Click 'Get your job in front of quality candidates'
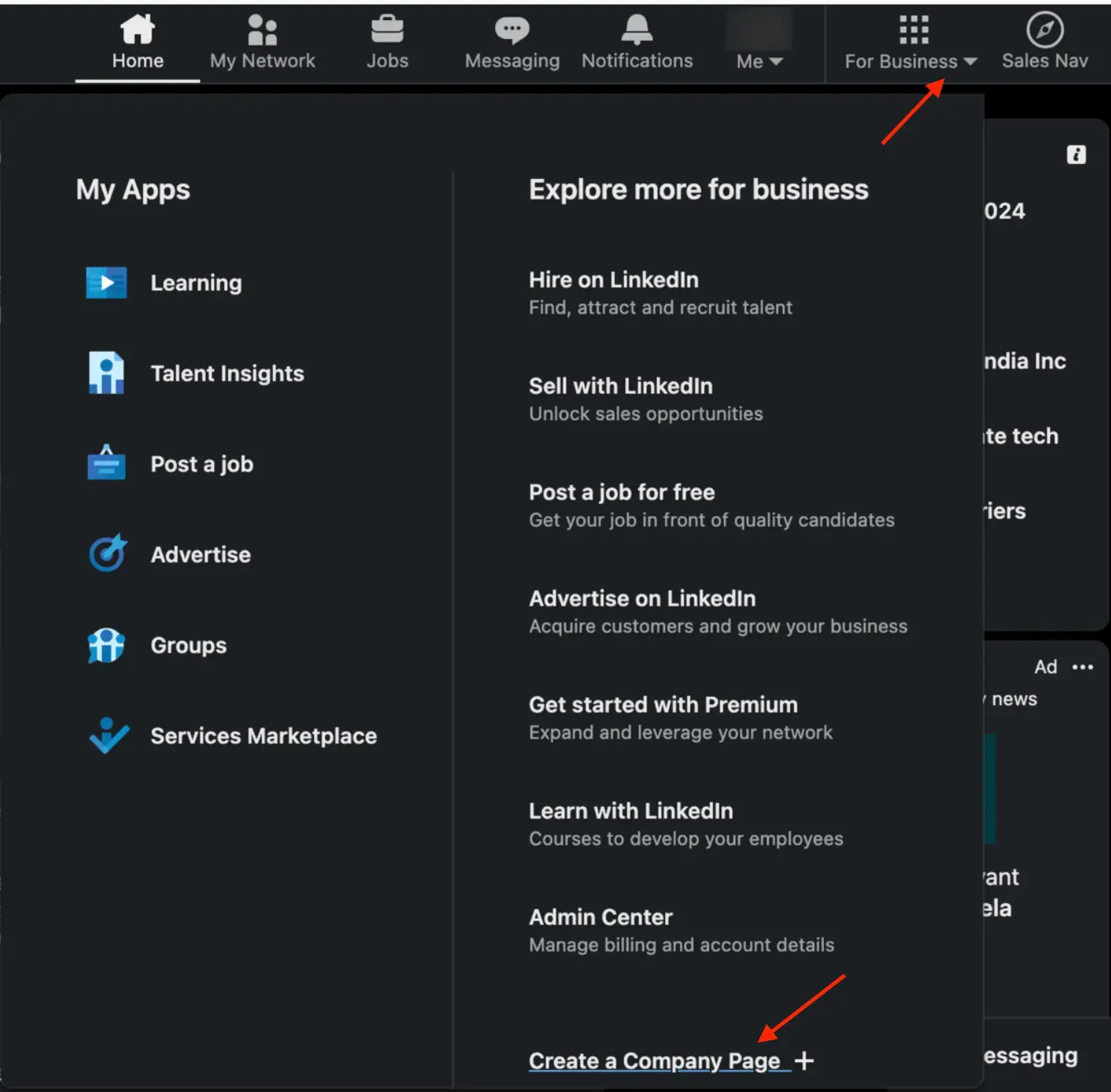This screenshot has width=1111, height=1092. coord(711,520)
